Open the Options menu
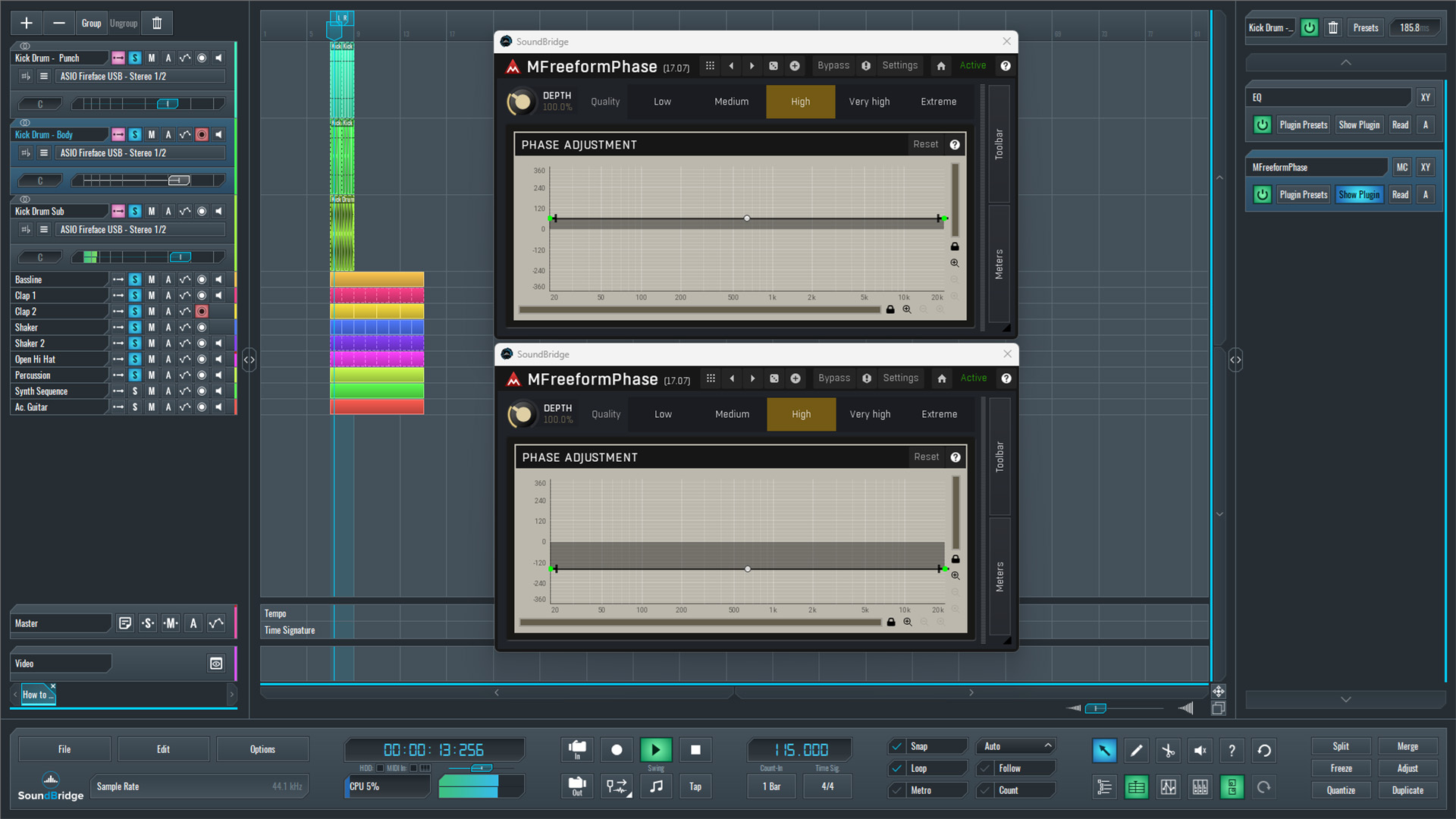The width and height of the screenshot is (1456, 819). [262, 749]
